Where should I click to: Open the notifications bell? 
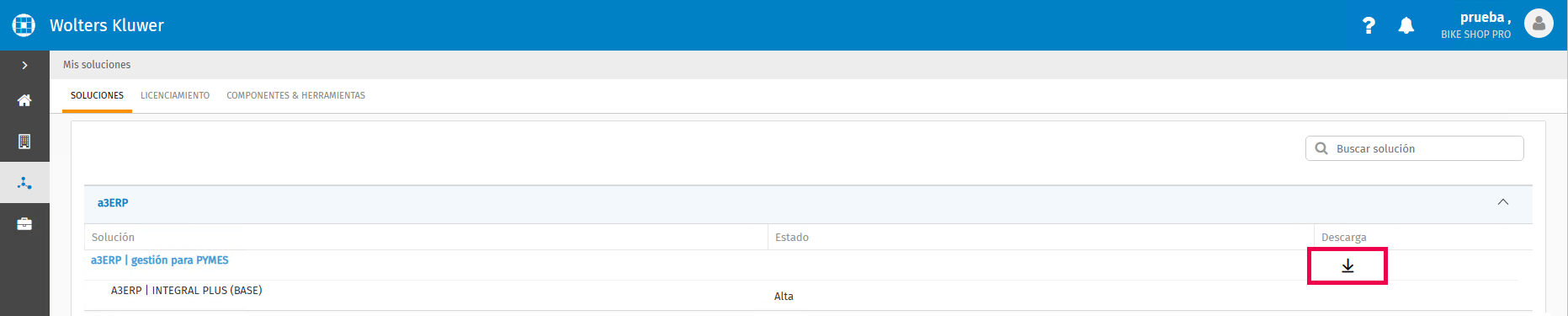1406,25
